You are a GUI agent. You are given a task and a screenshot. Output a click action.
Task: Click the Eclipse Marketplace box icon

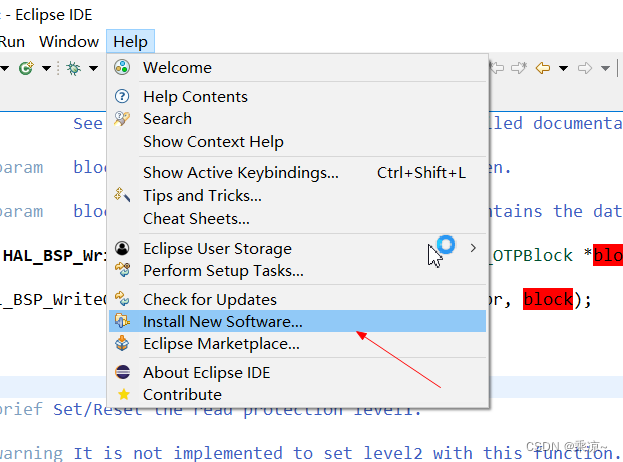[122, 343]
